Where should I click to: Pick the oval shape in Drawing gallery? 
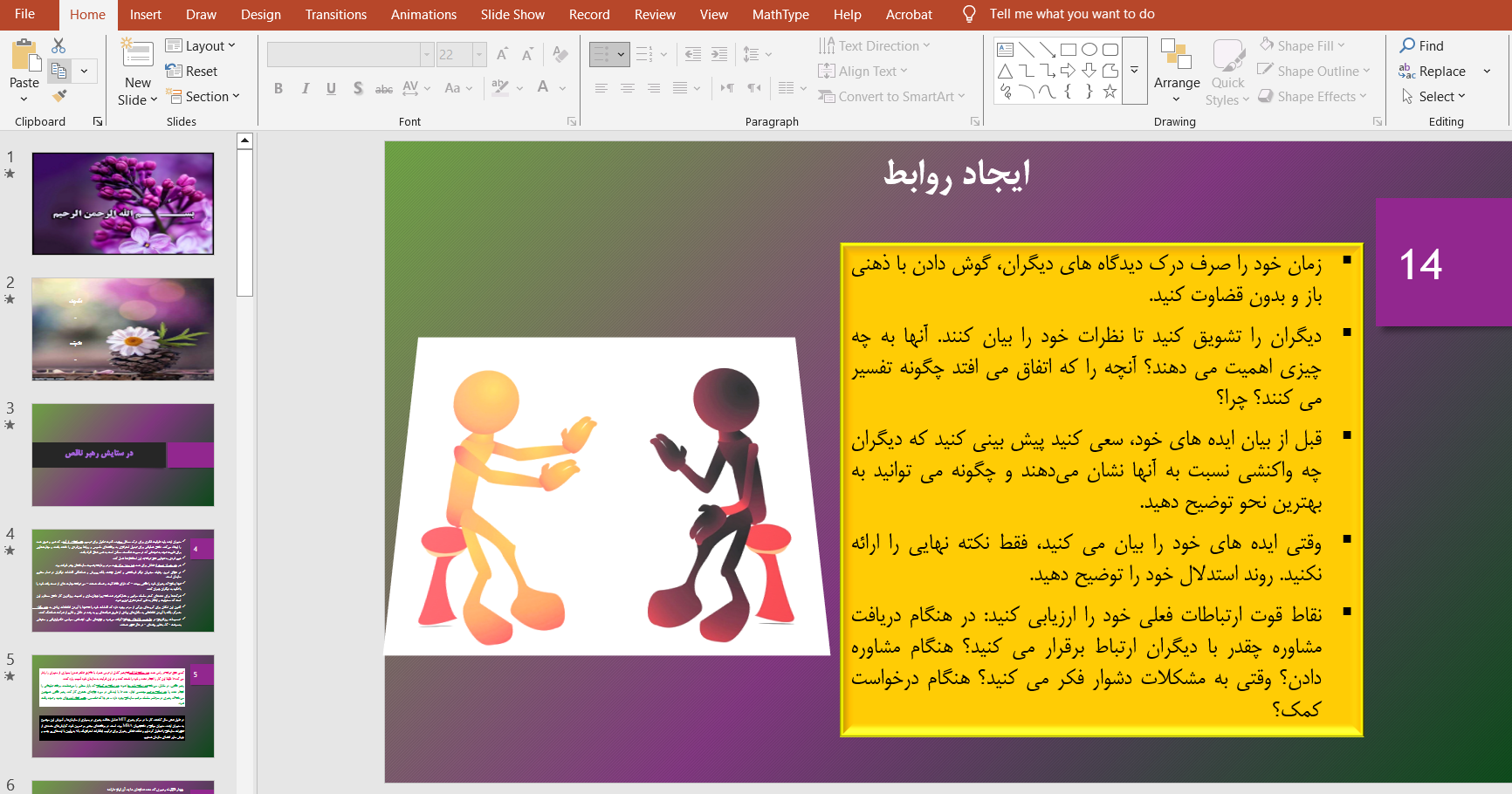1089,50
